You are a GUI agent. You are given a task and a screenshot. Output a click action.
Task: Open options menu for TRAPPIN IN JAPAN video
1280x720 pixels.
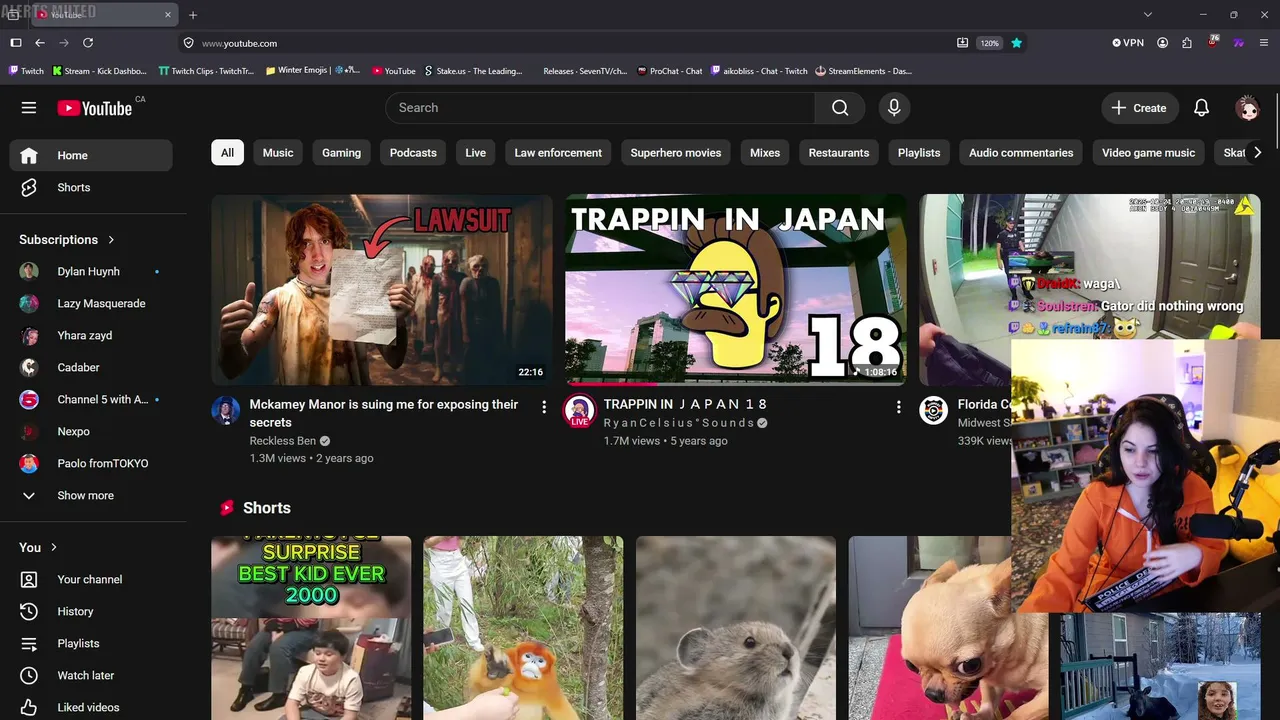(898, 407)
